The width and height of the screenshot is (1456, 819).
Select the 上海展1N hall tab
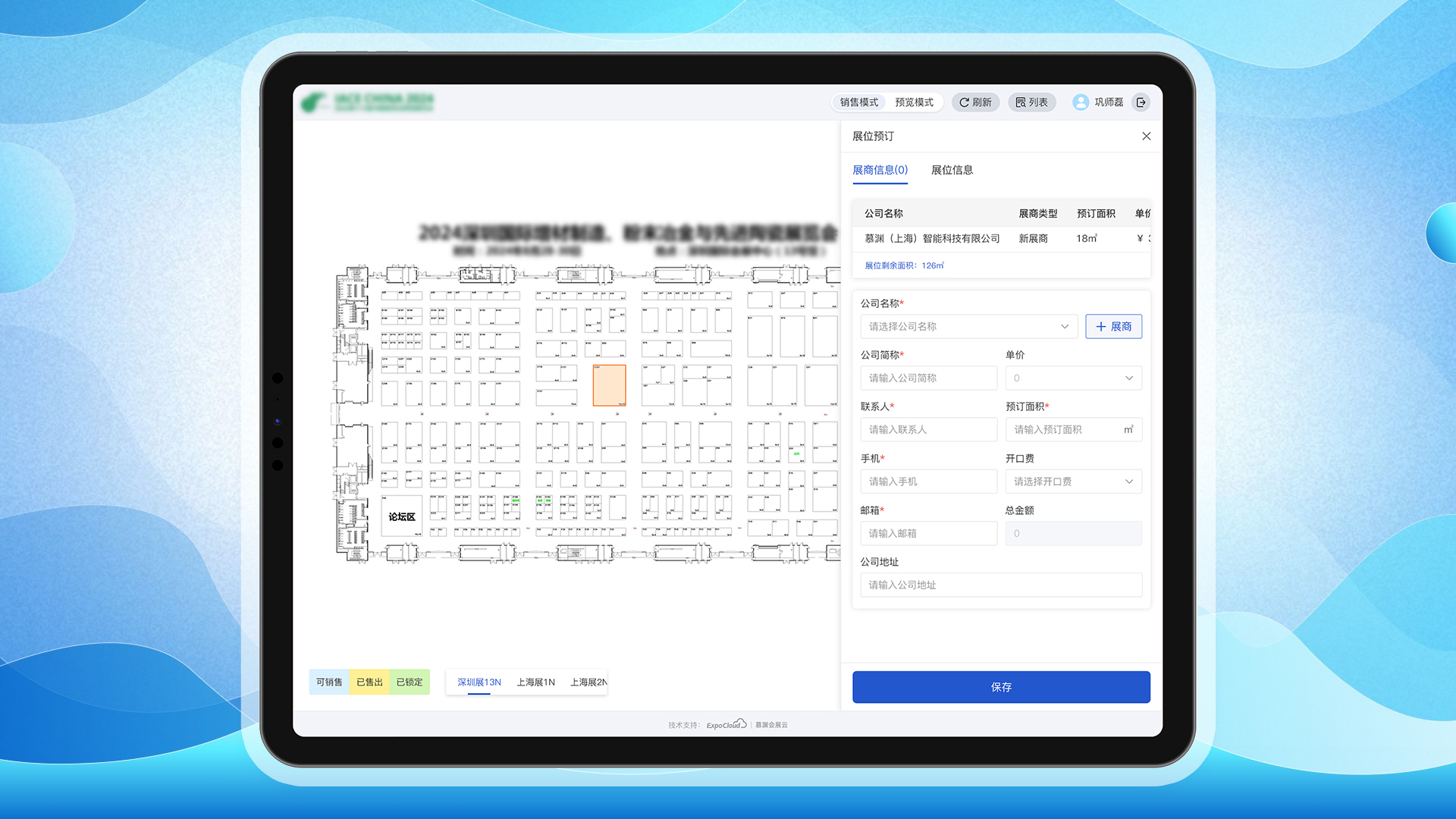point(536,682)
